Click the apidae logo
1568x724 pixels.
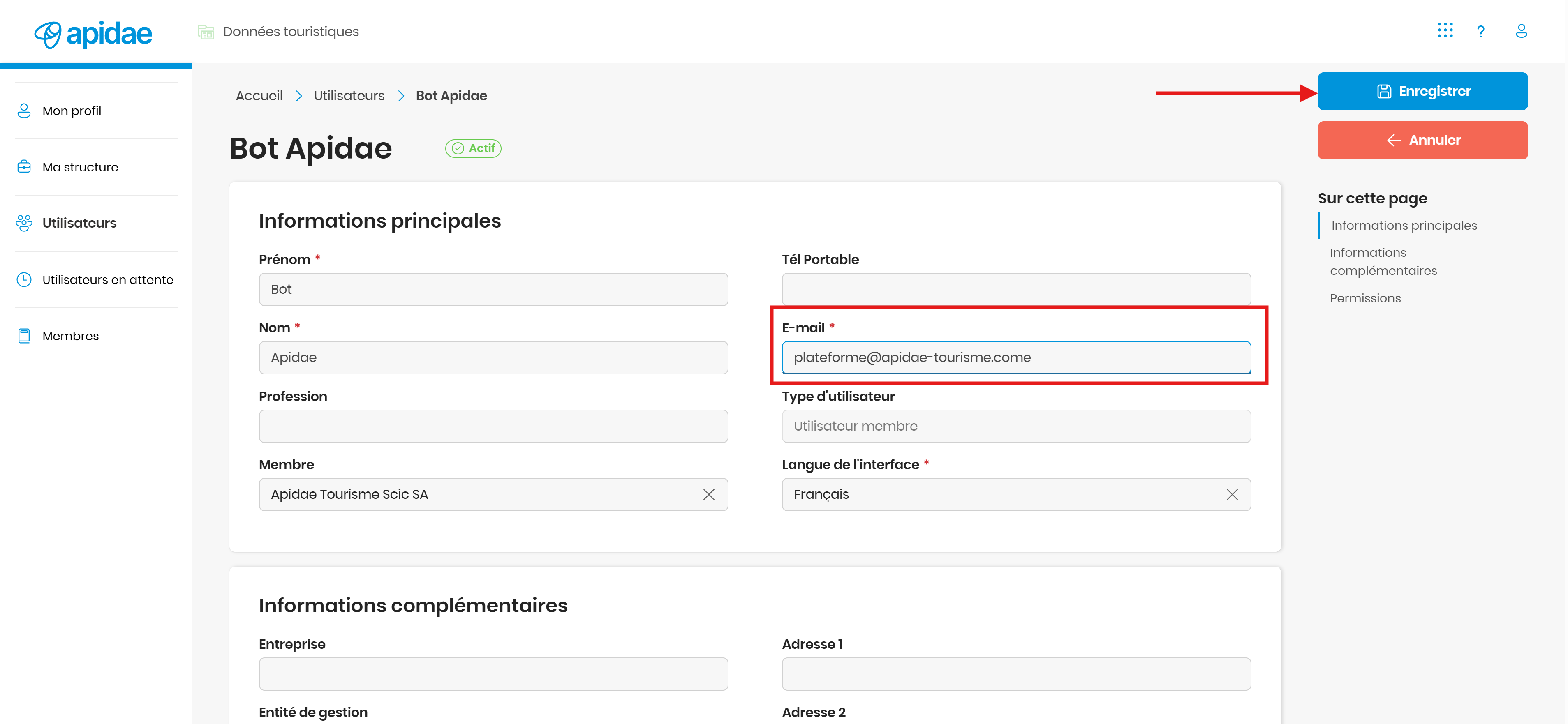point(93,34)
